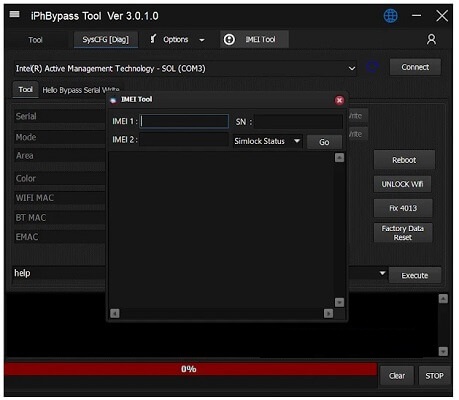Focus the IMEI 1 input field
459x400 pixels.
pos(184,121)
